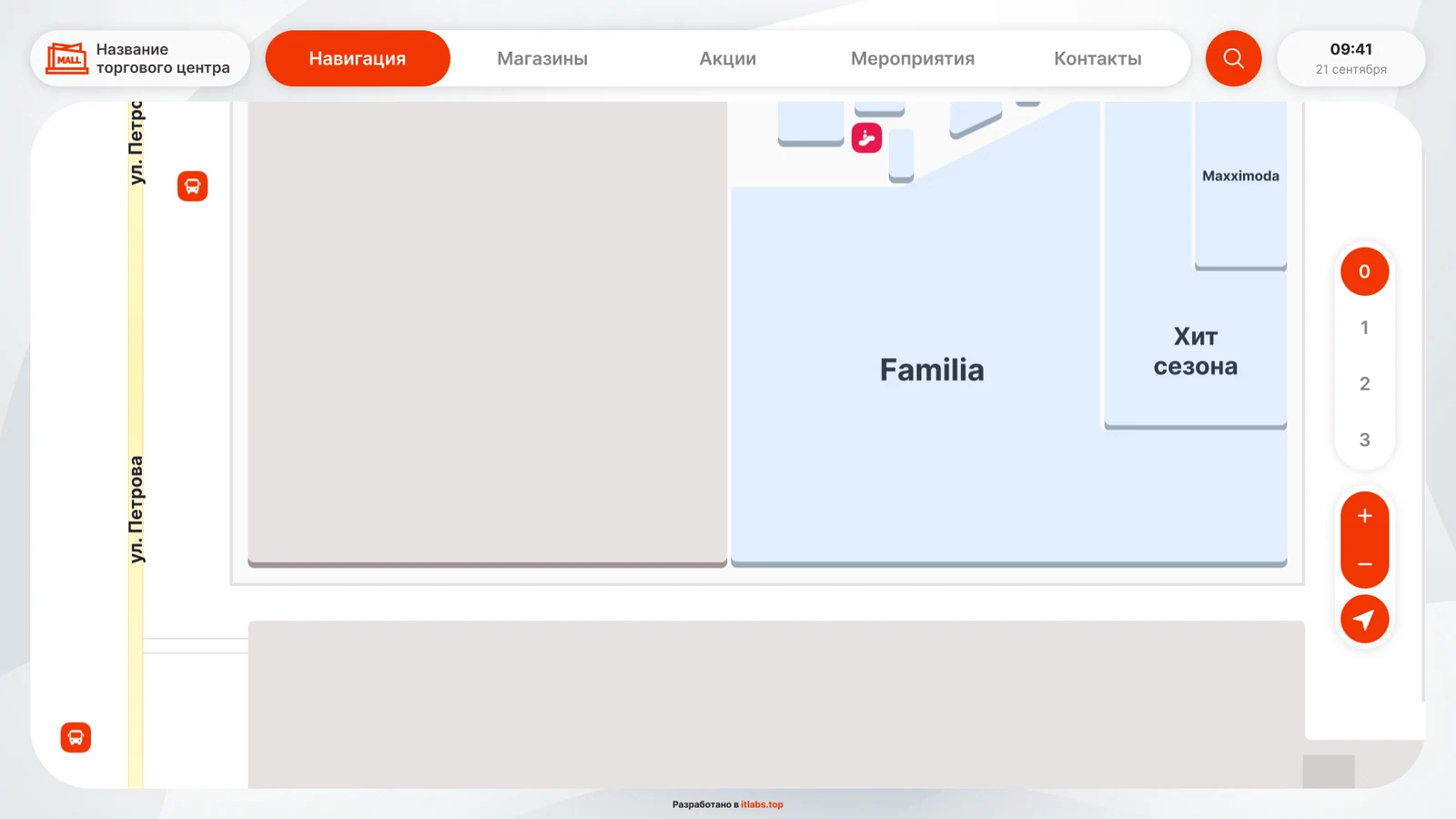Viewport: 1456px width, 819px height.
Task: Click the Название торгового центра title
Action: point(163,58)
